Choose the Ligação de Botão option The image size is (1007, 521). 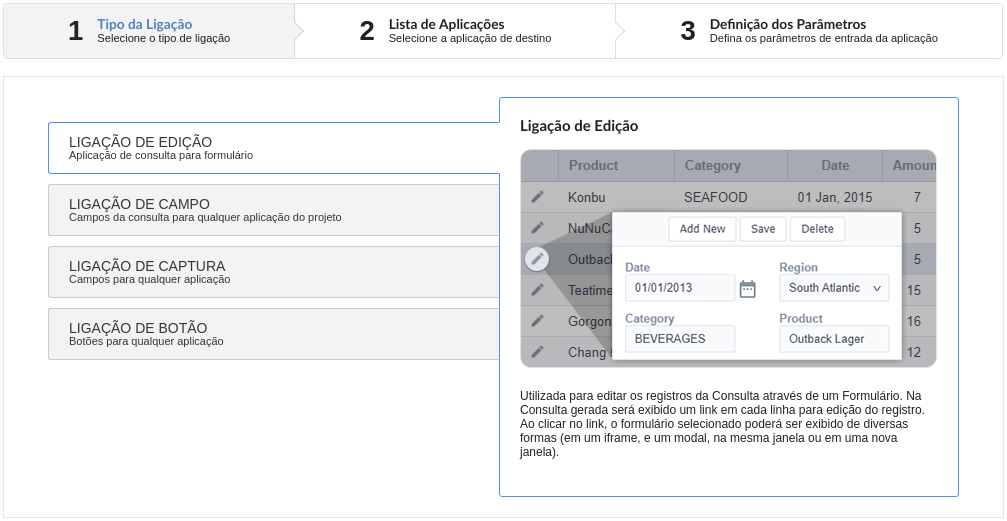[x=273, y=334]
